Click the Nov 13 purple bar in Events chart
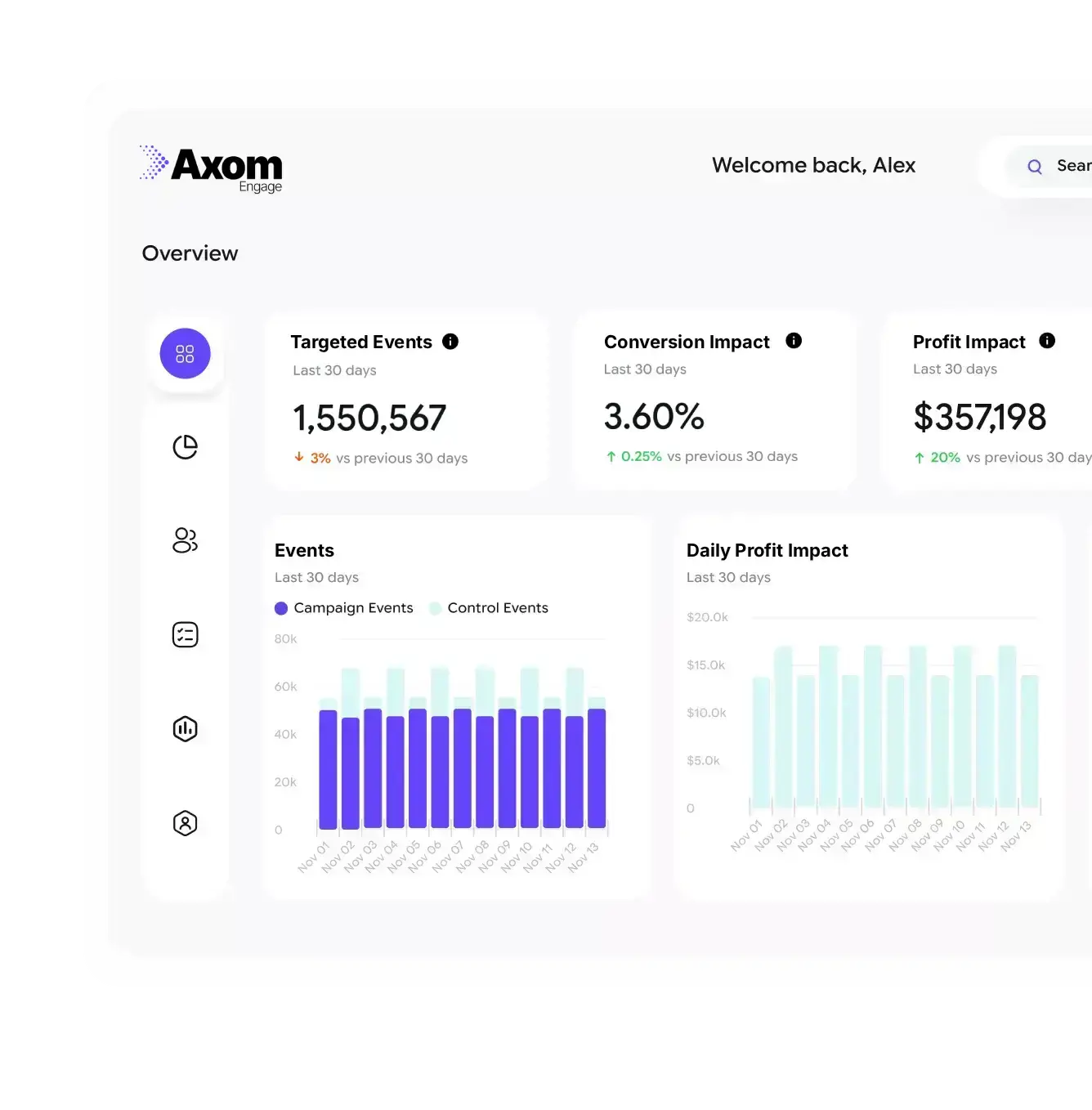Image resolution: width=1092 pixels, height=1110 pixels. (597, 769)
